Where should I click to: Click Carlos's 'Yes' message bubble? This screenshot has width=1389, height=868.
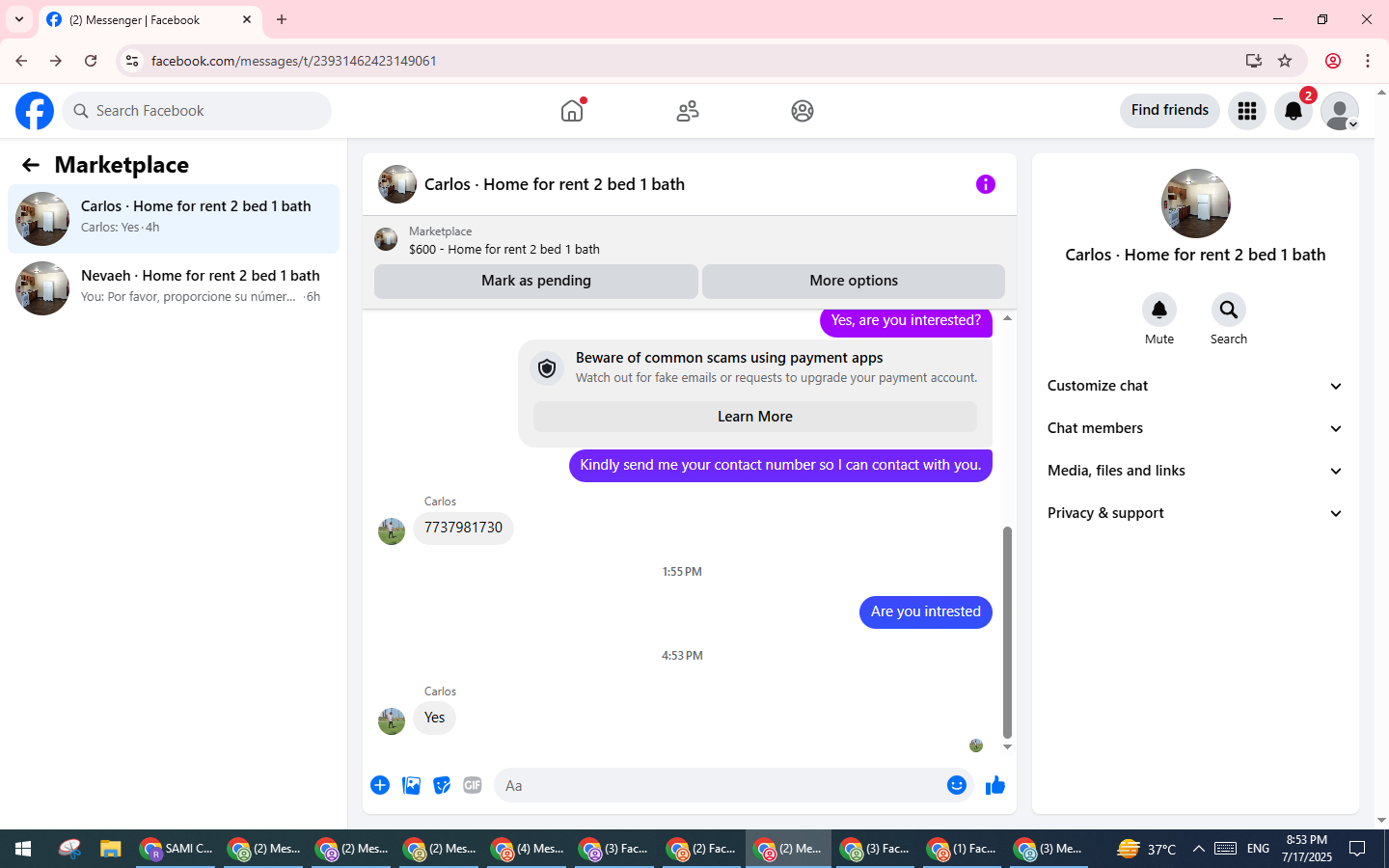pyautogui.click(x=434, y=719)
